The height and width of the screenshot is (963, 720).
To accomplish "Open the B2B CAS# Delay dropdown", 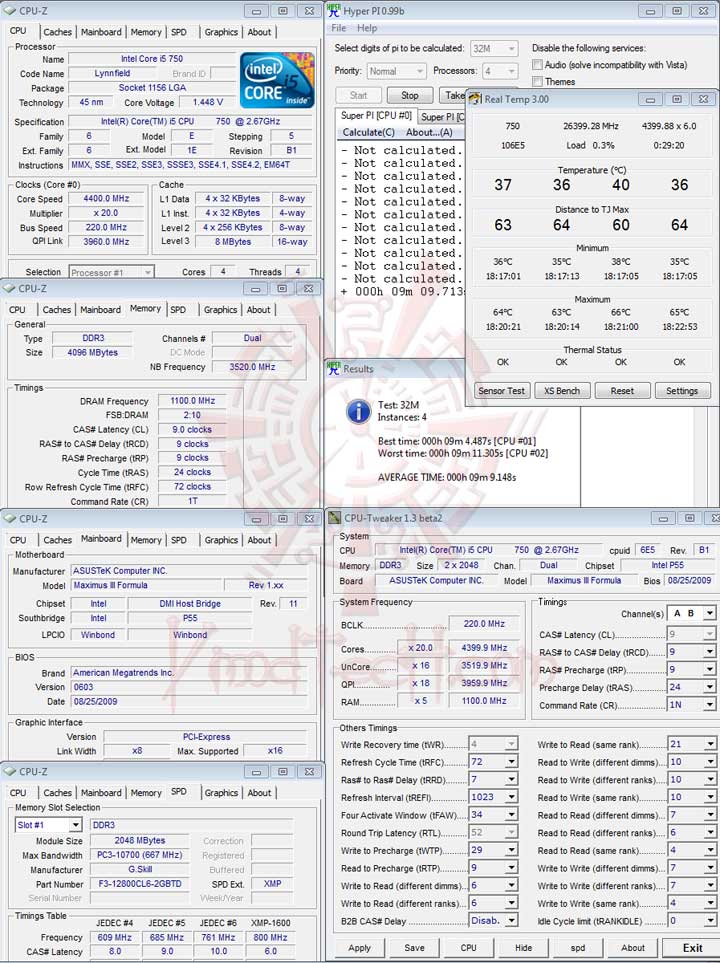I will point(493,921).
